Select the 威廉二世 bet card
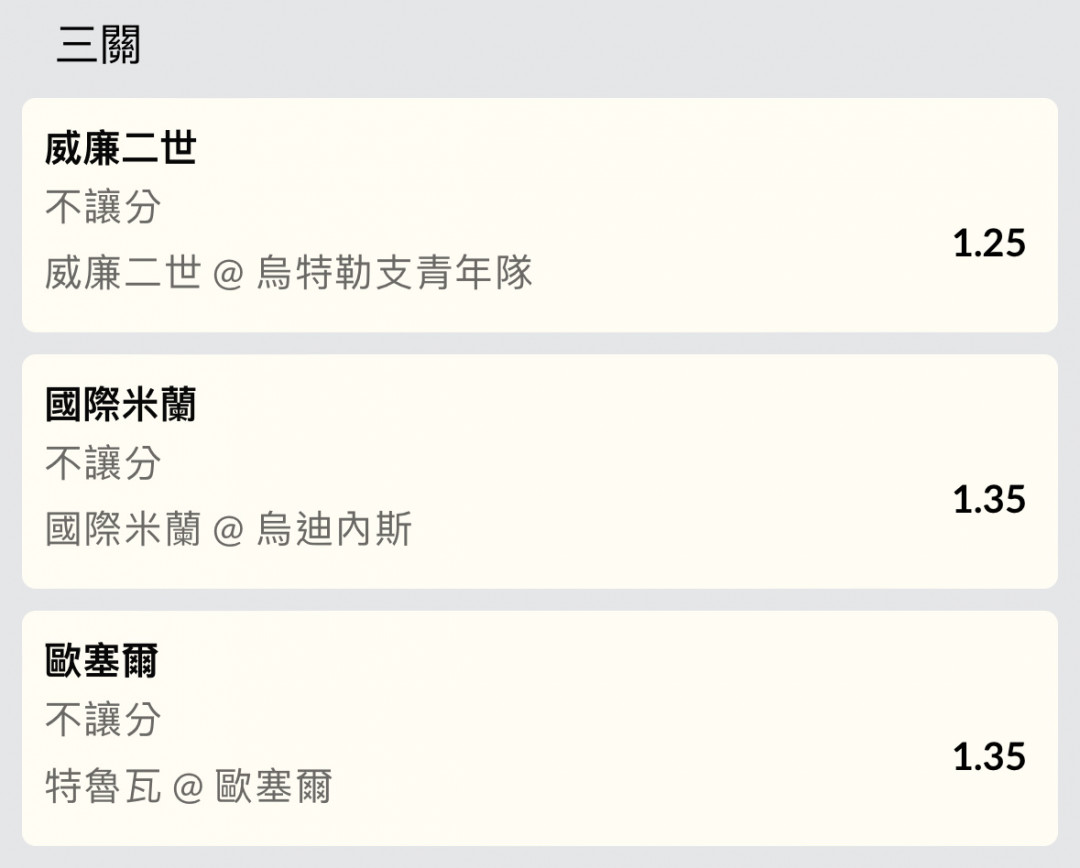1080x868 pixels. point(540,215)
